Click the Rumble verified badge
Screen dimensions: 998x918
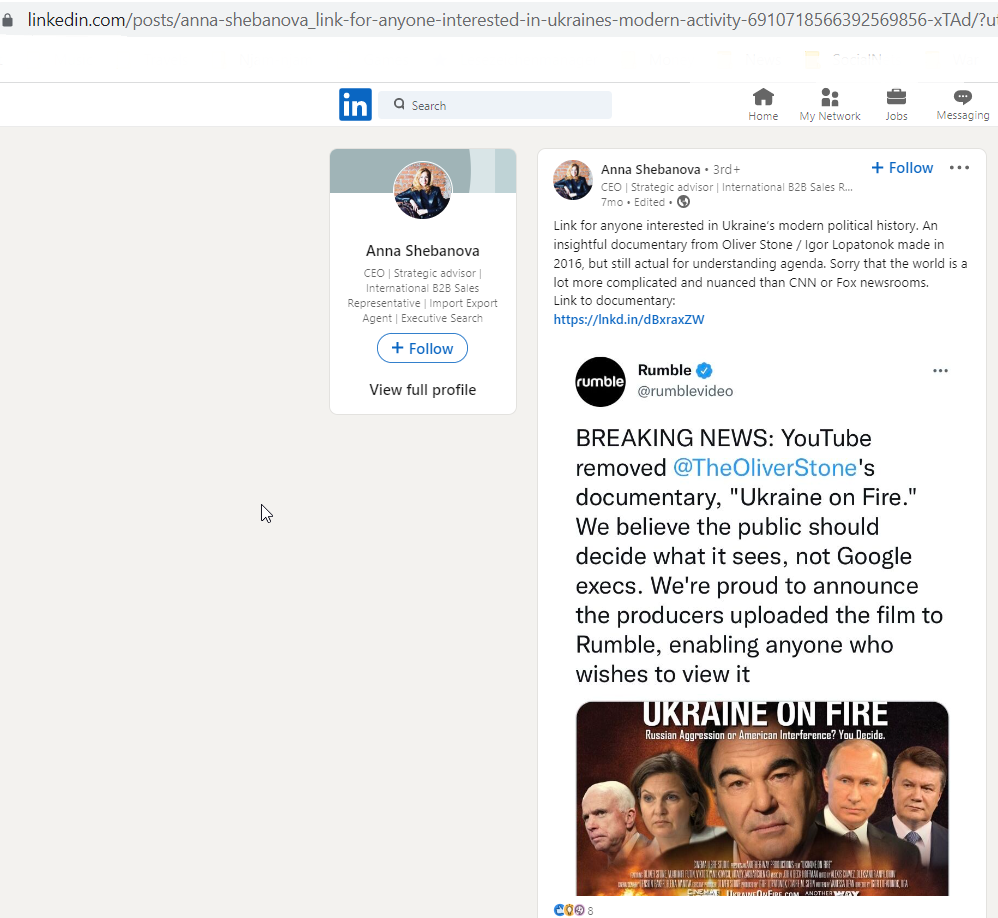pyautogui.click(x=704, y=370)
